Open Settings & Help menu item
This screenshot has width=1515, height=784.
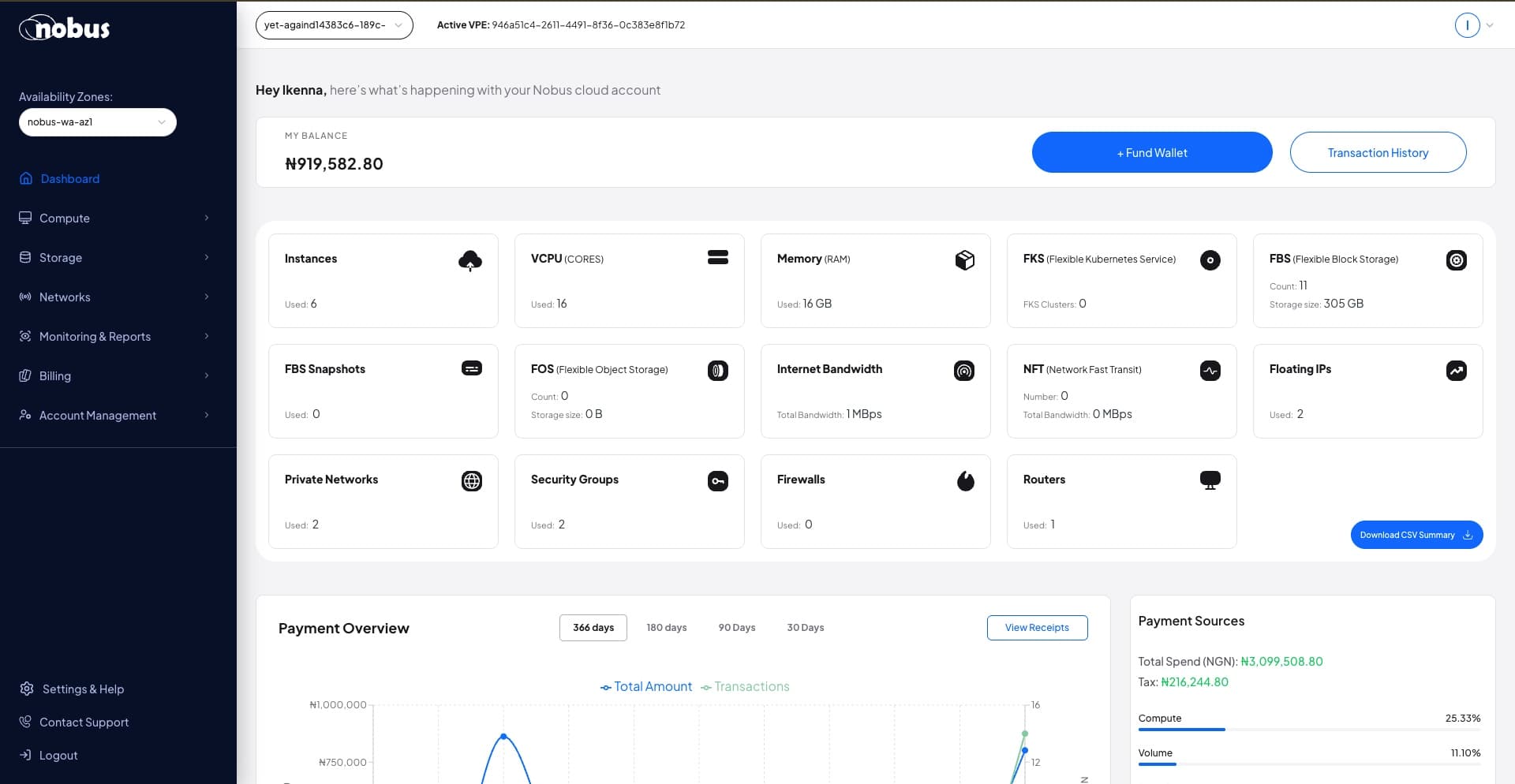click(x=83, y=689)
